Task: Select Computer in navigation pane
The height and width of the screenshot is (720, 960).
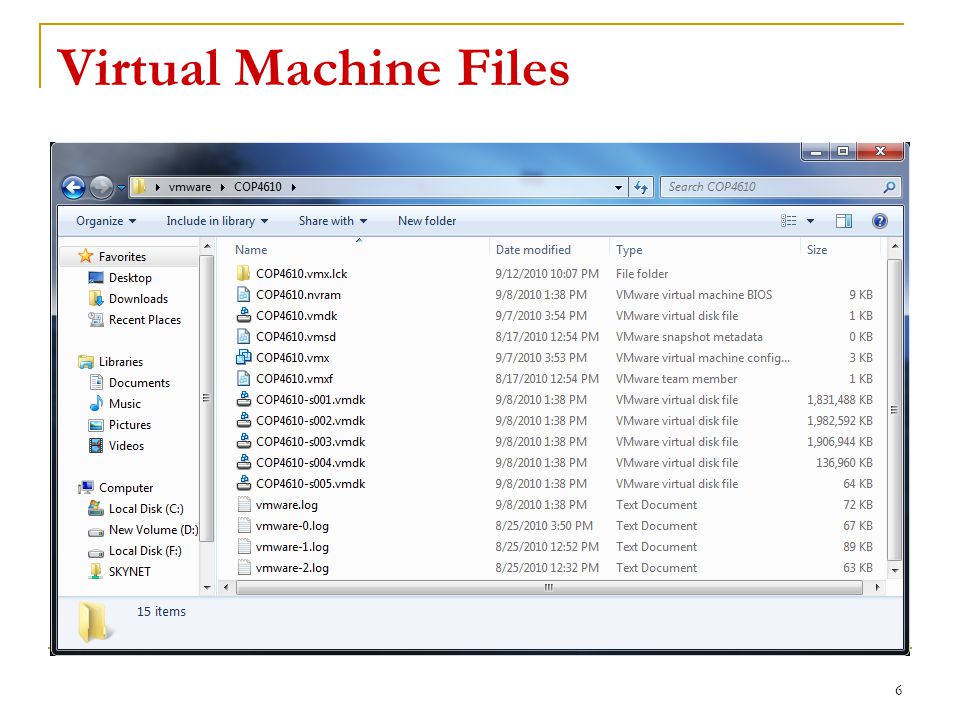Action: (x=126, y=488)
